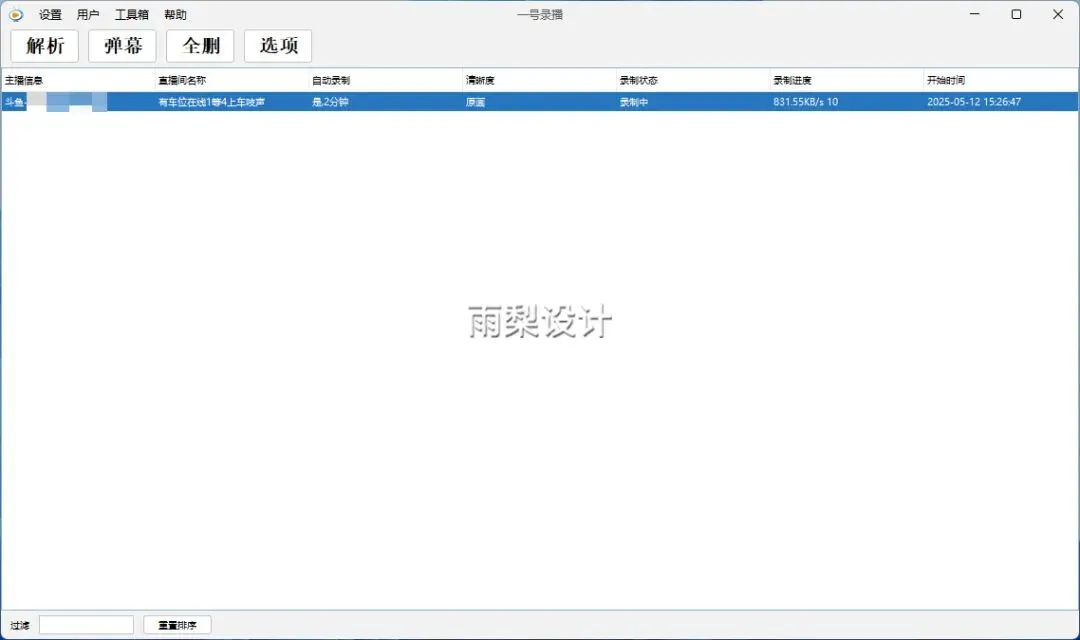Sort by 直播间名称 column header
Viewport: 1080px width, 640px height.
click(232, 81)
